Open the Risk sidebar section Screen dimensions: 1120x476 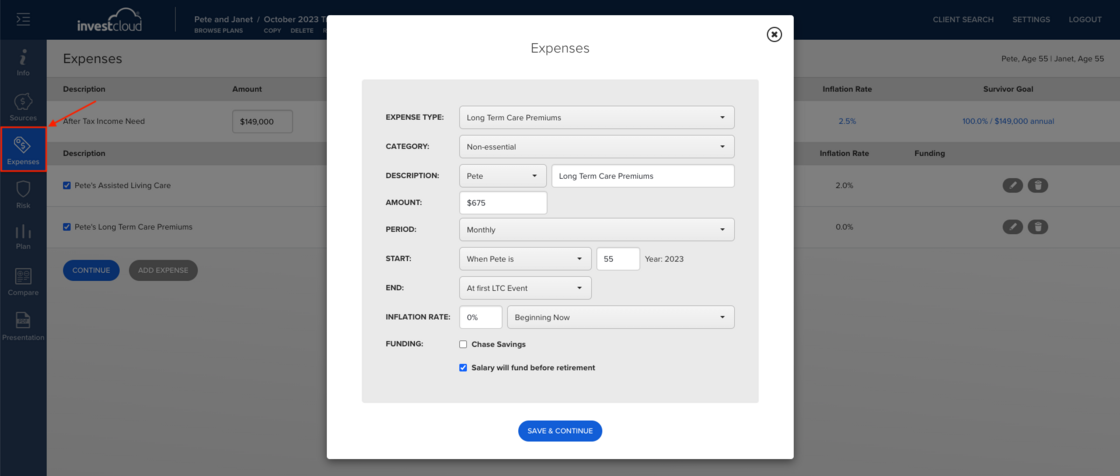[x=23, y=193]
